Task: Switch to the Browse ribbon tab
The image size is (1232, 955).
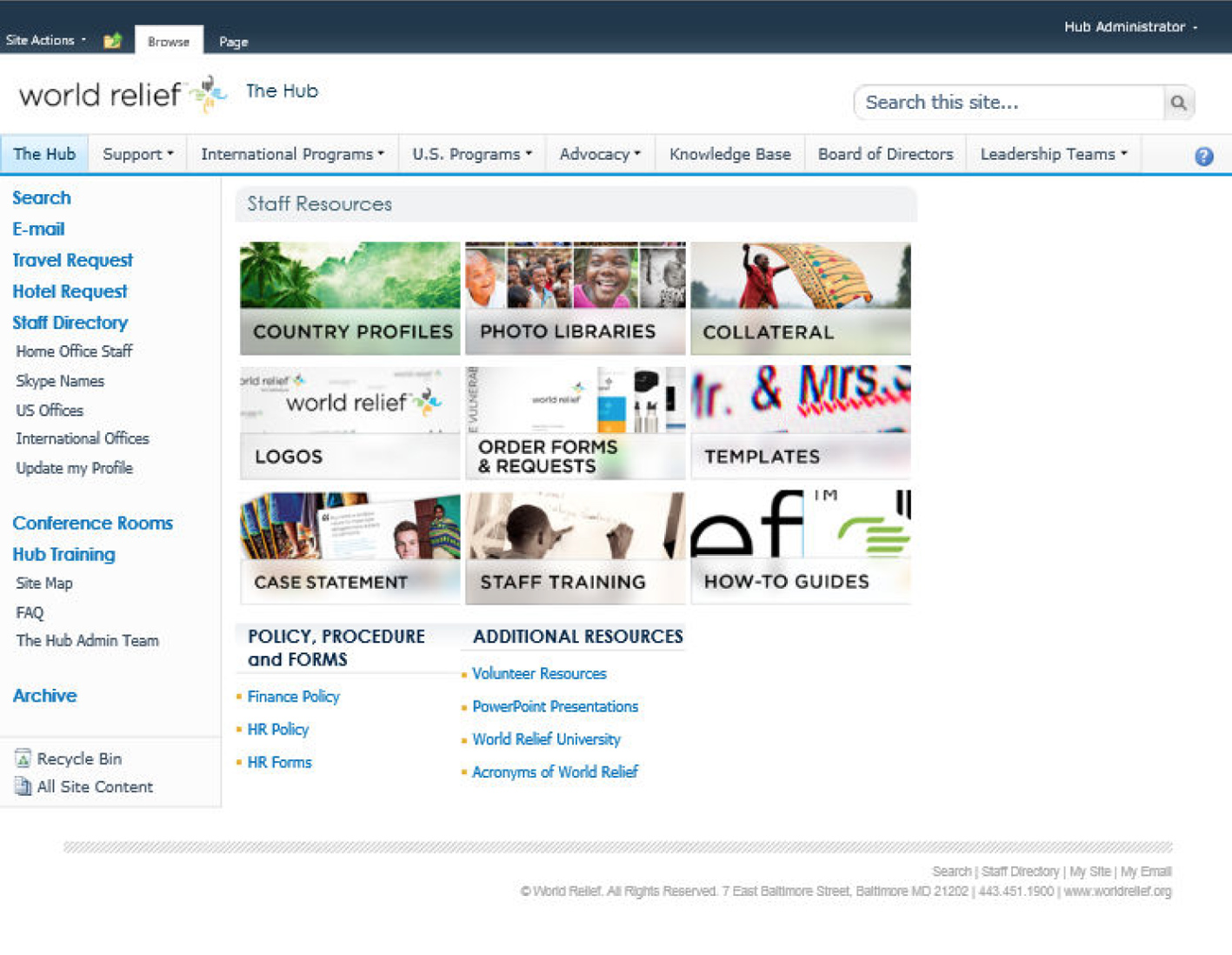Action: pyautogui.click(x=169, y=41)
